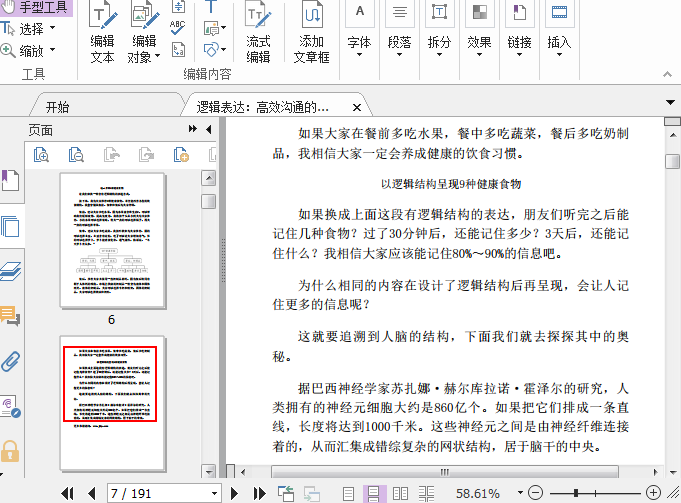Open the 缩放 zoom tool dropdown
Image resolution: width=681 pixels, height=503 pixels.
tap(53, 50)
